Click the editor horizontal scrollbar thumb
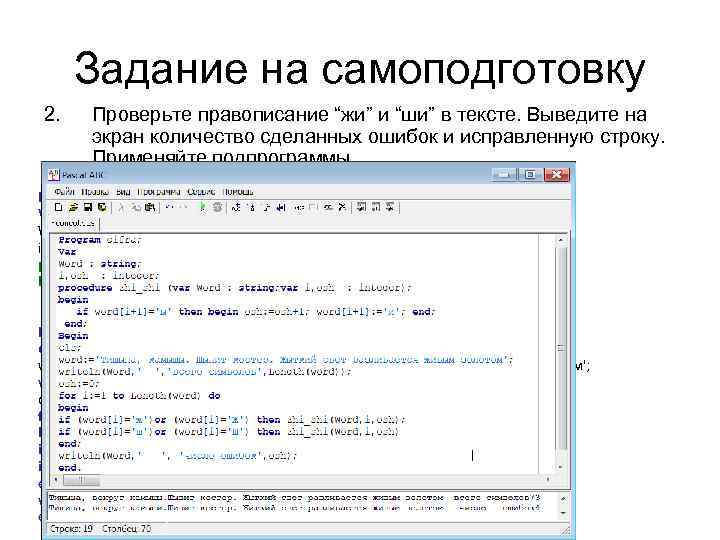 pyautogui.click(x=81, y=480)
